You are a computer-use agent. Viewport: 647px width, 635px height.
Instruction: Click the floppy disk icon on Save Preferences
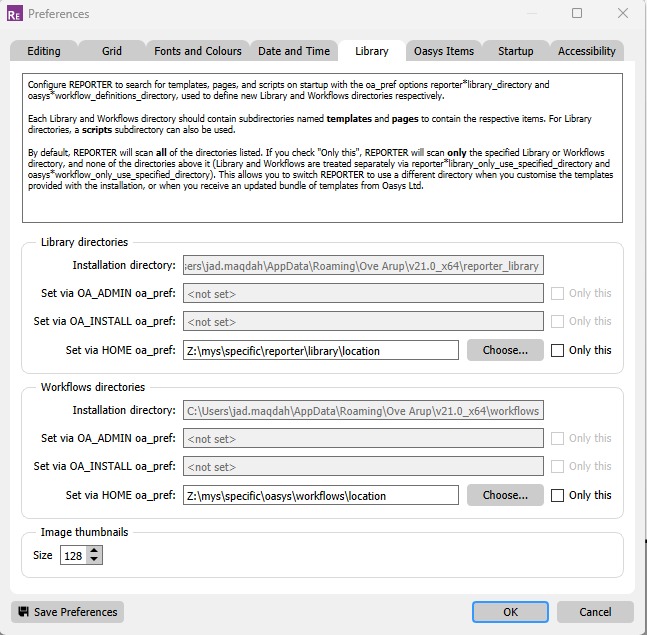[24, 611]
